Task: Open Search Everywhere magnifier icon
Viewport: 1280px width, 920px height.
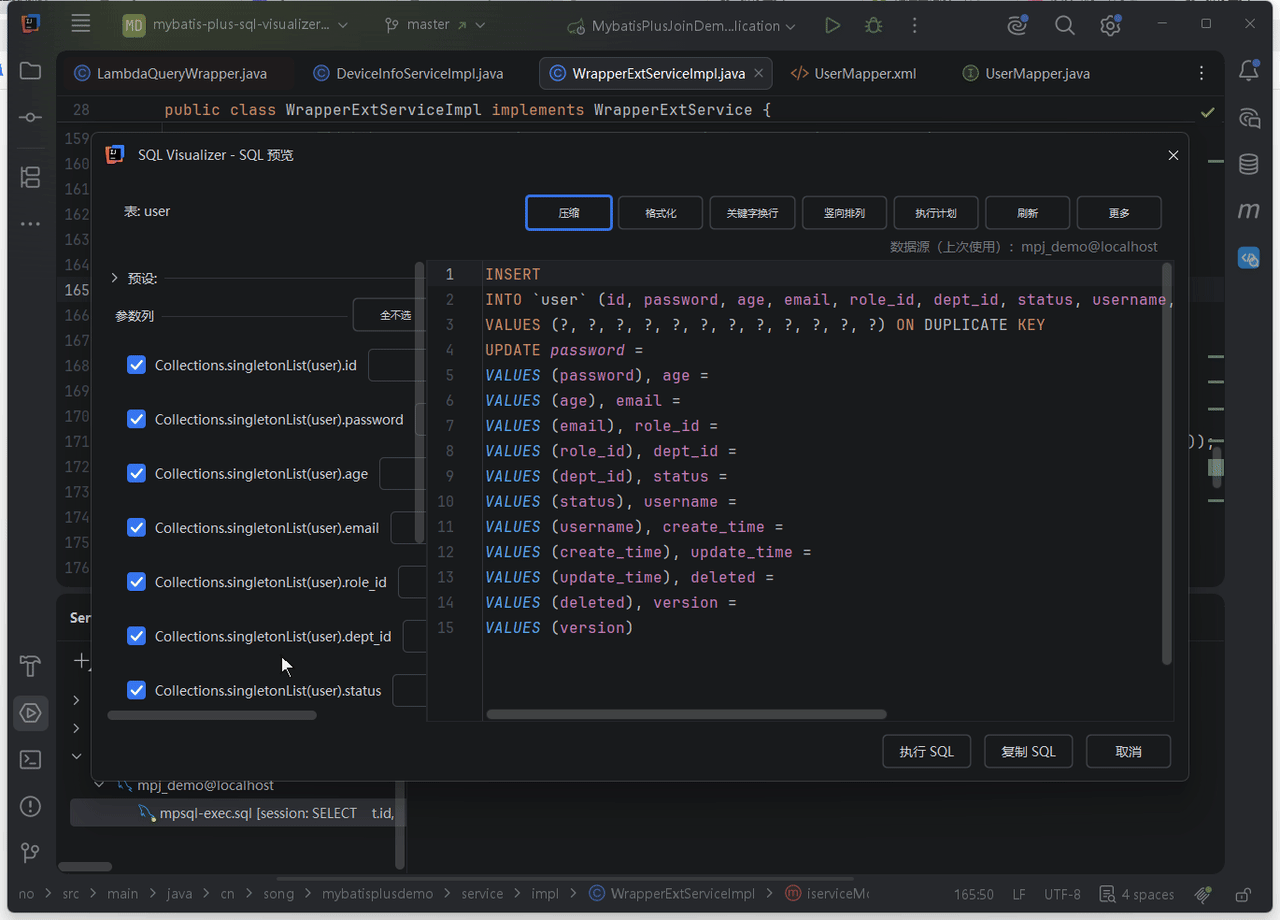Action: pos(1065,26)
